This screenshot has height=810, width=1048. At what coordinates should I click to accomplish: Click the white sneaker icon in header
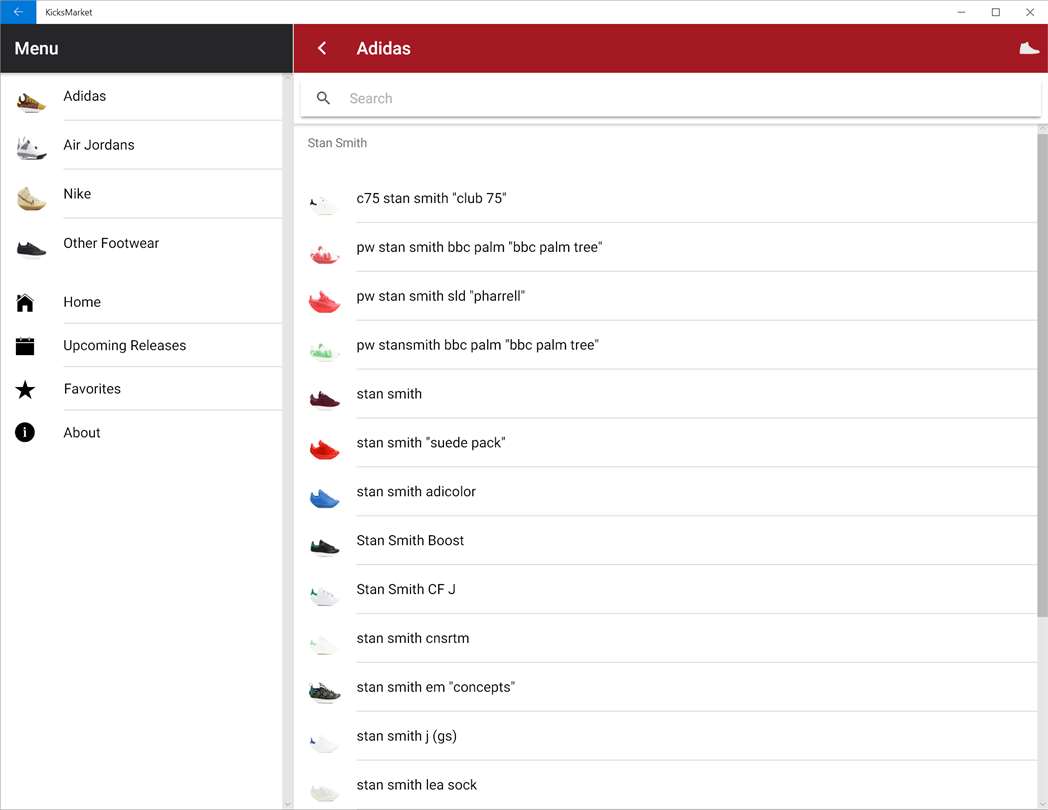pos(1028,48)
